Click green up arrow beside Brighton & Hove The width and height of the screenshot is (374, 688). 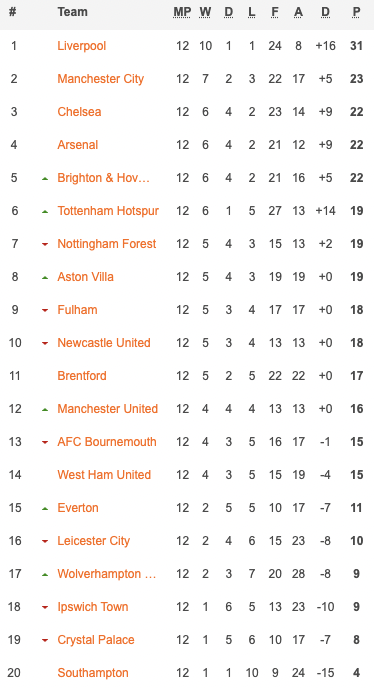45,179
